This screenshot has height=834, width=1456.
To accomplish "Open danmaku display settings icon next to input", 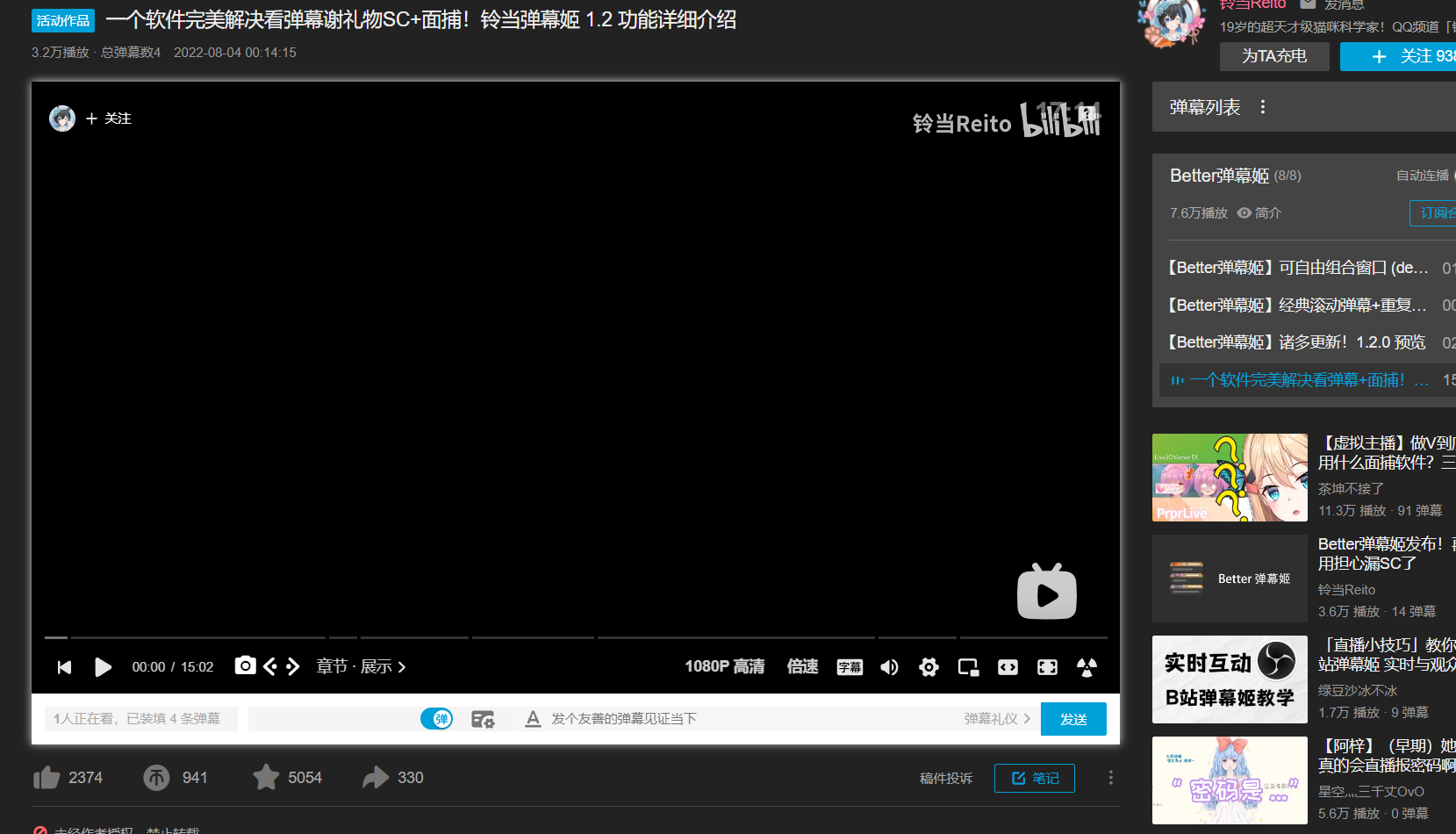I will [x=482, y=718].
